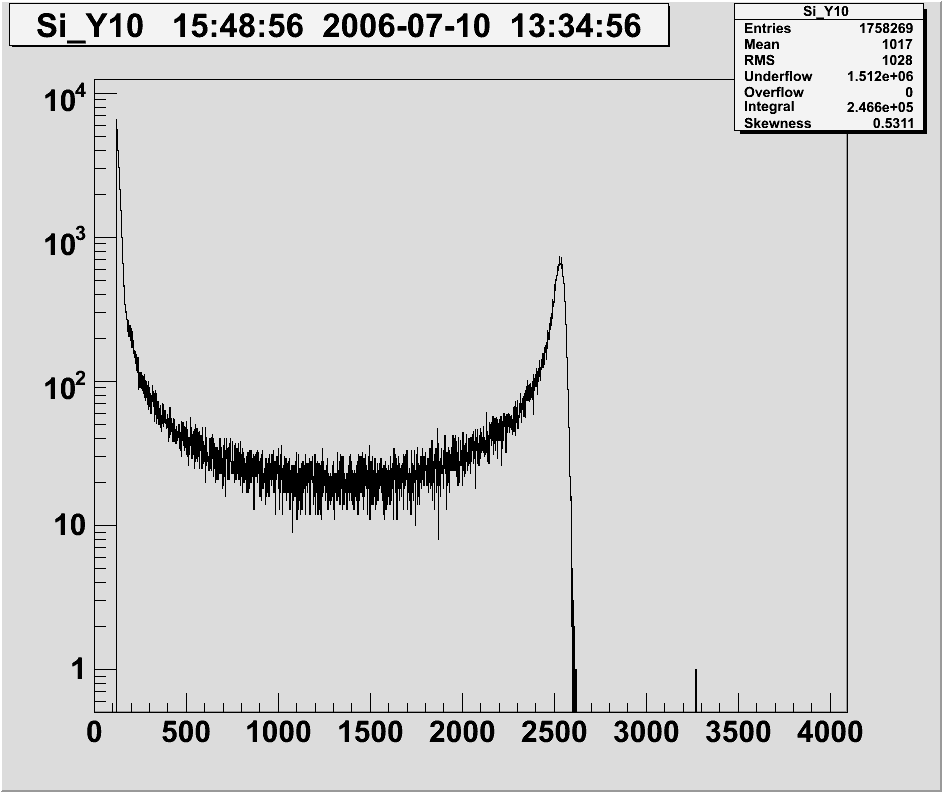Select the x-axis label 500

click(187, 733)
